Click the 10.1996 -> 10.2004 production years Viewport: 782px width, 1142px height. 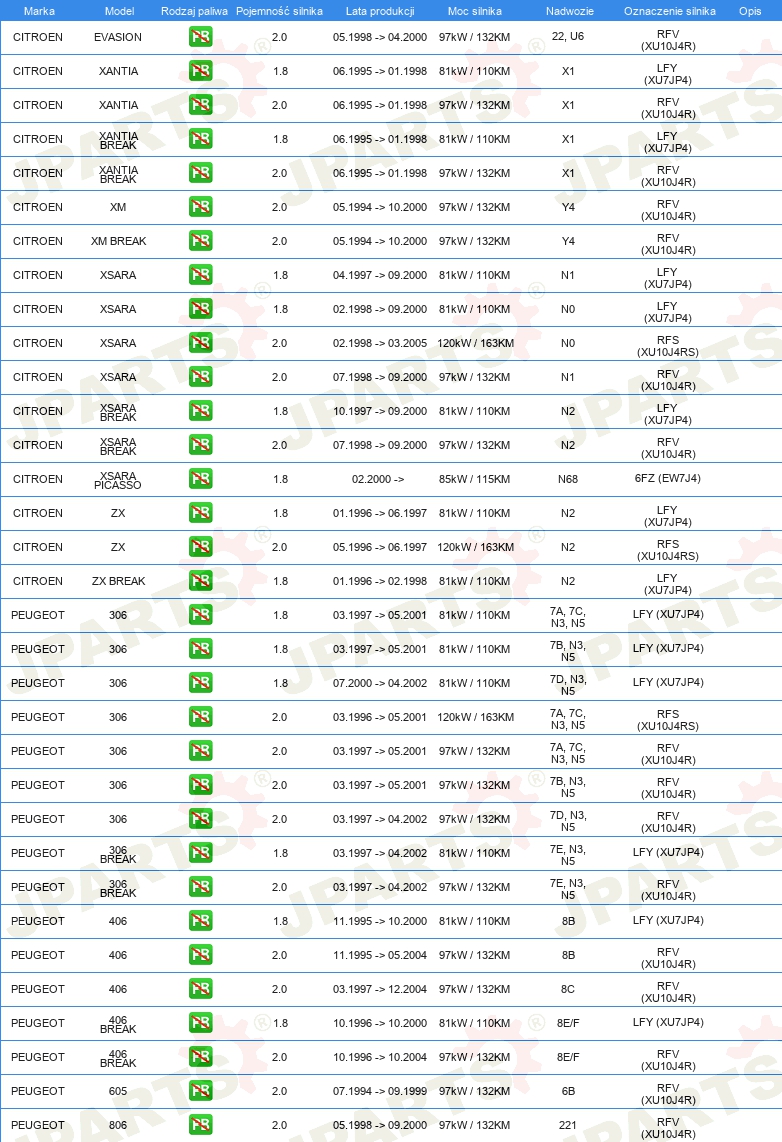[380, 1057]
